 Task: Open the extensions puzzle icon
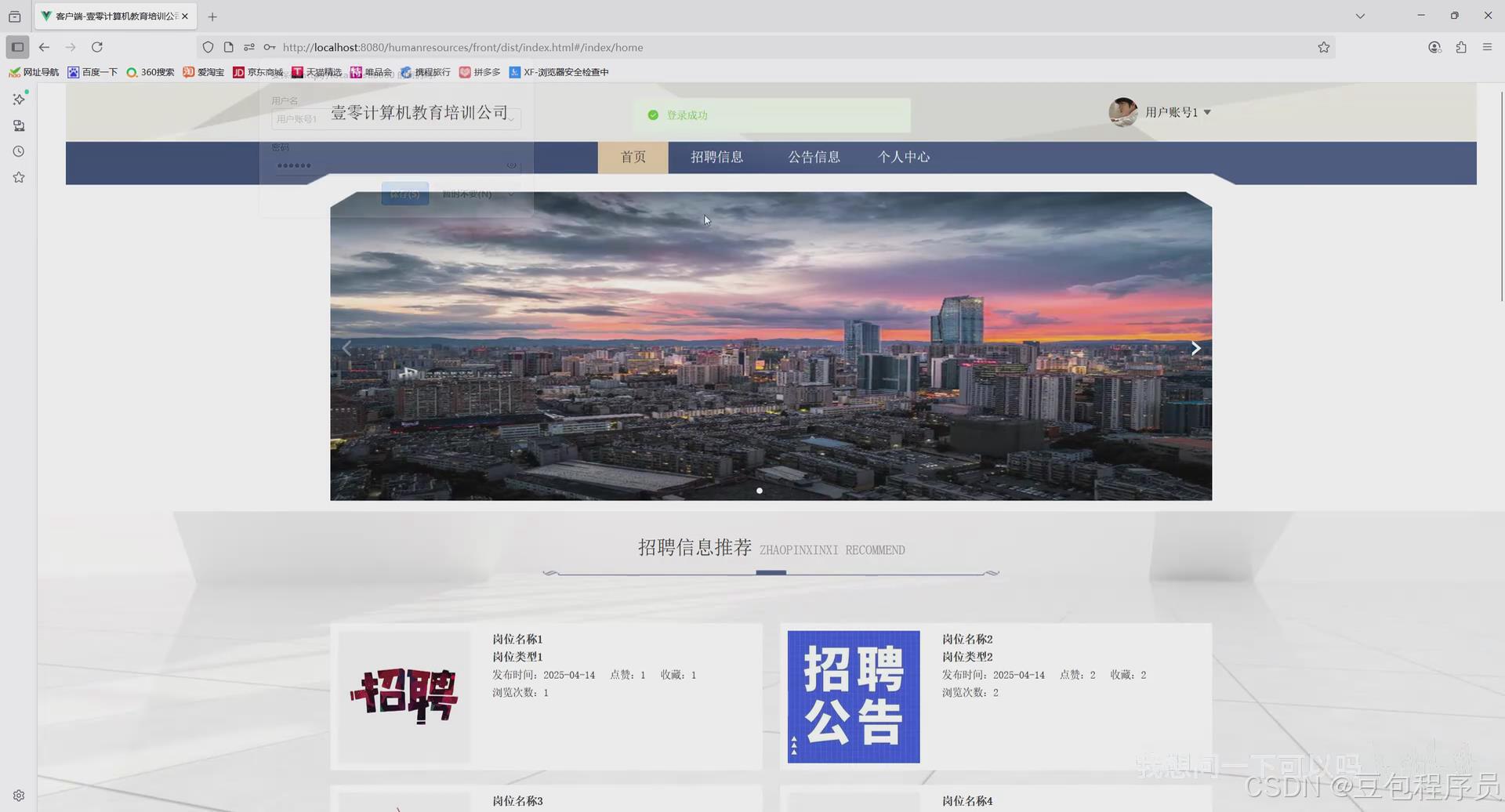pyautogui.click(x=1461, y=47)
